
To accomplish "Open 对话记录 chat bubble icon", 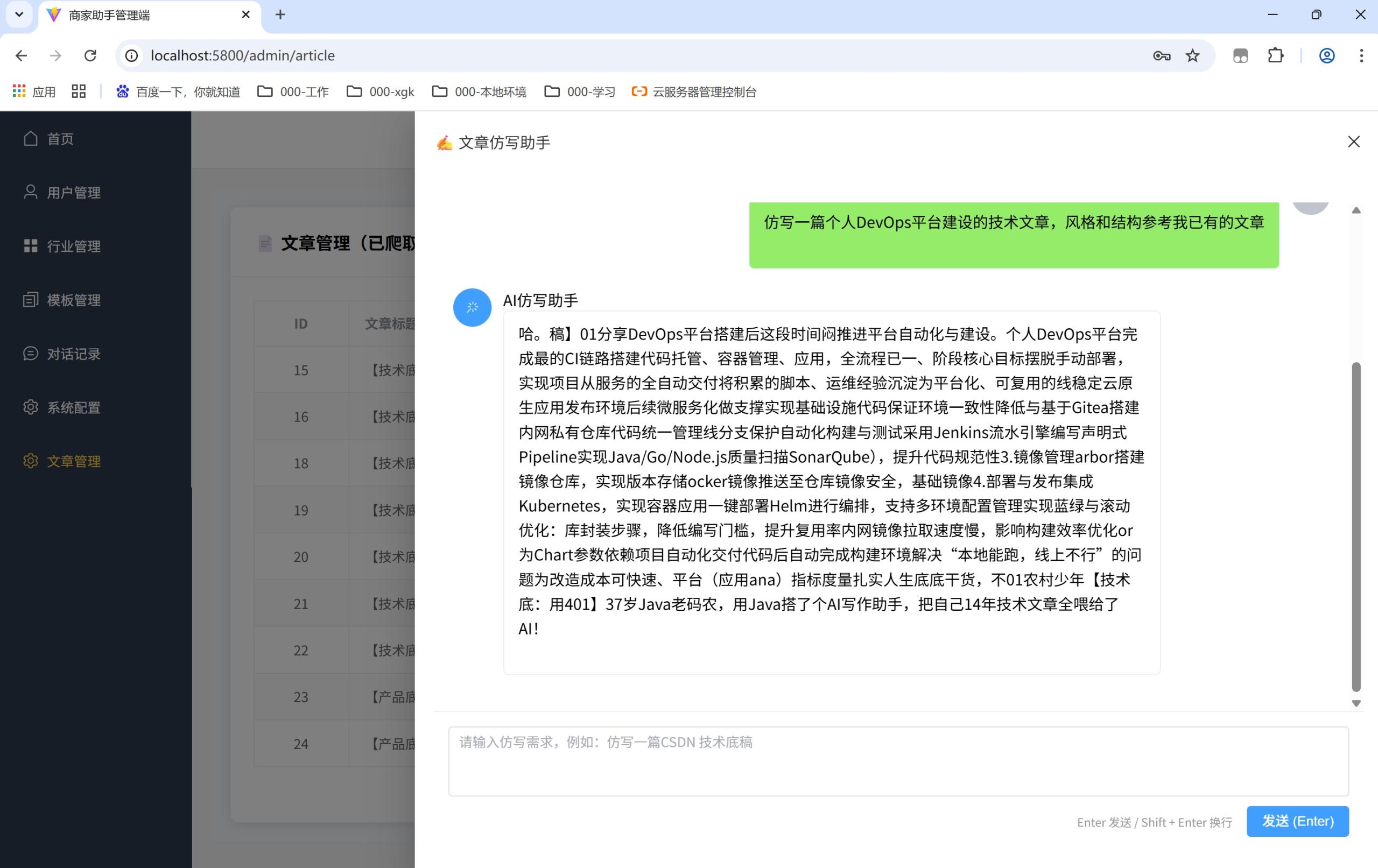I will click(x=31, y=354).
